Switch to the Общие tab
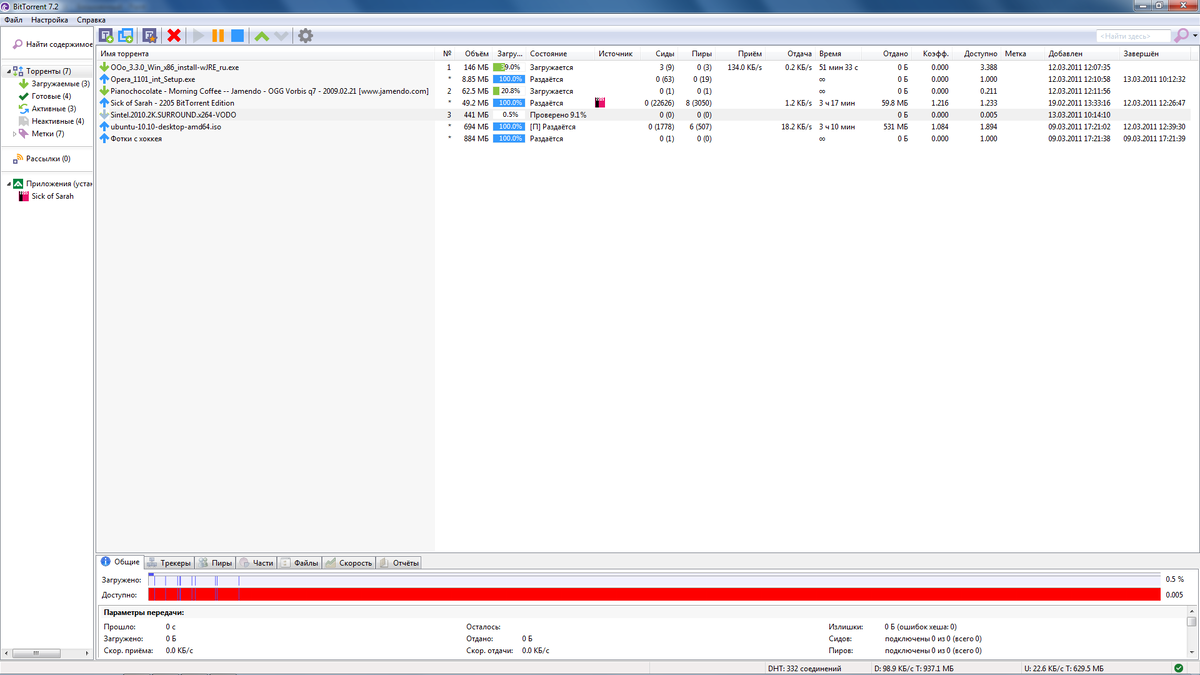 (121, 562)
